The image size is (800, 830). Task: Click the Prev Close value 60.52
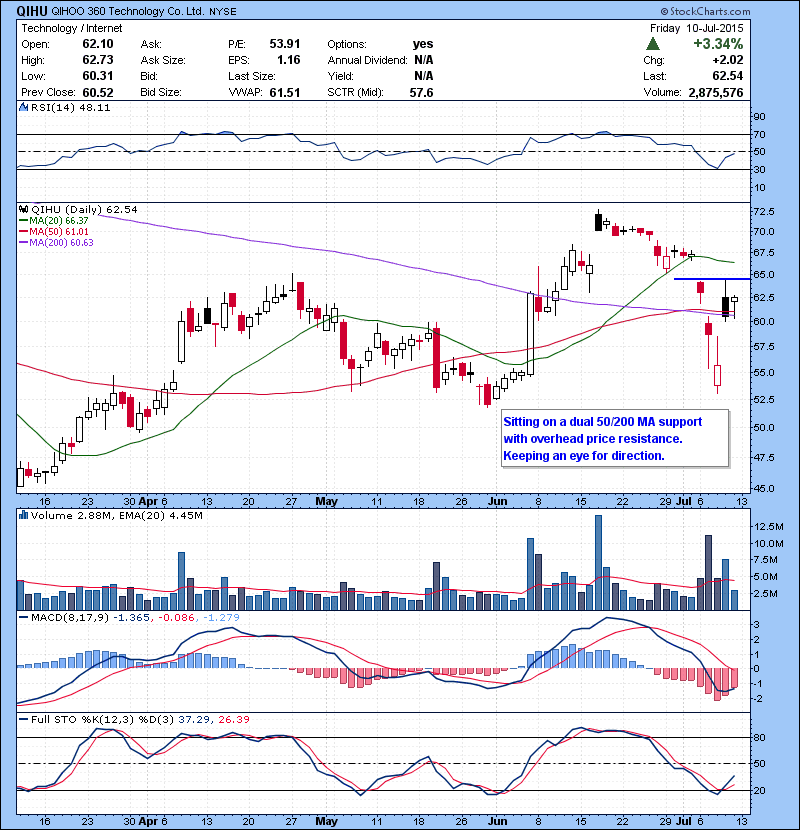click(98, 93)
